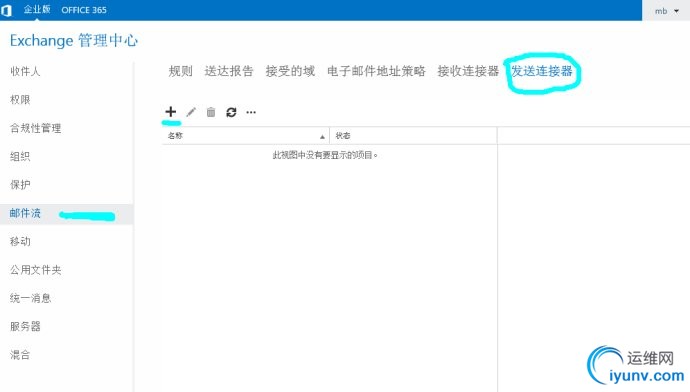Screen dimensions: 690x392
Task: Open the mb user account dropdown
Action: 666,11
